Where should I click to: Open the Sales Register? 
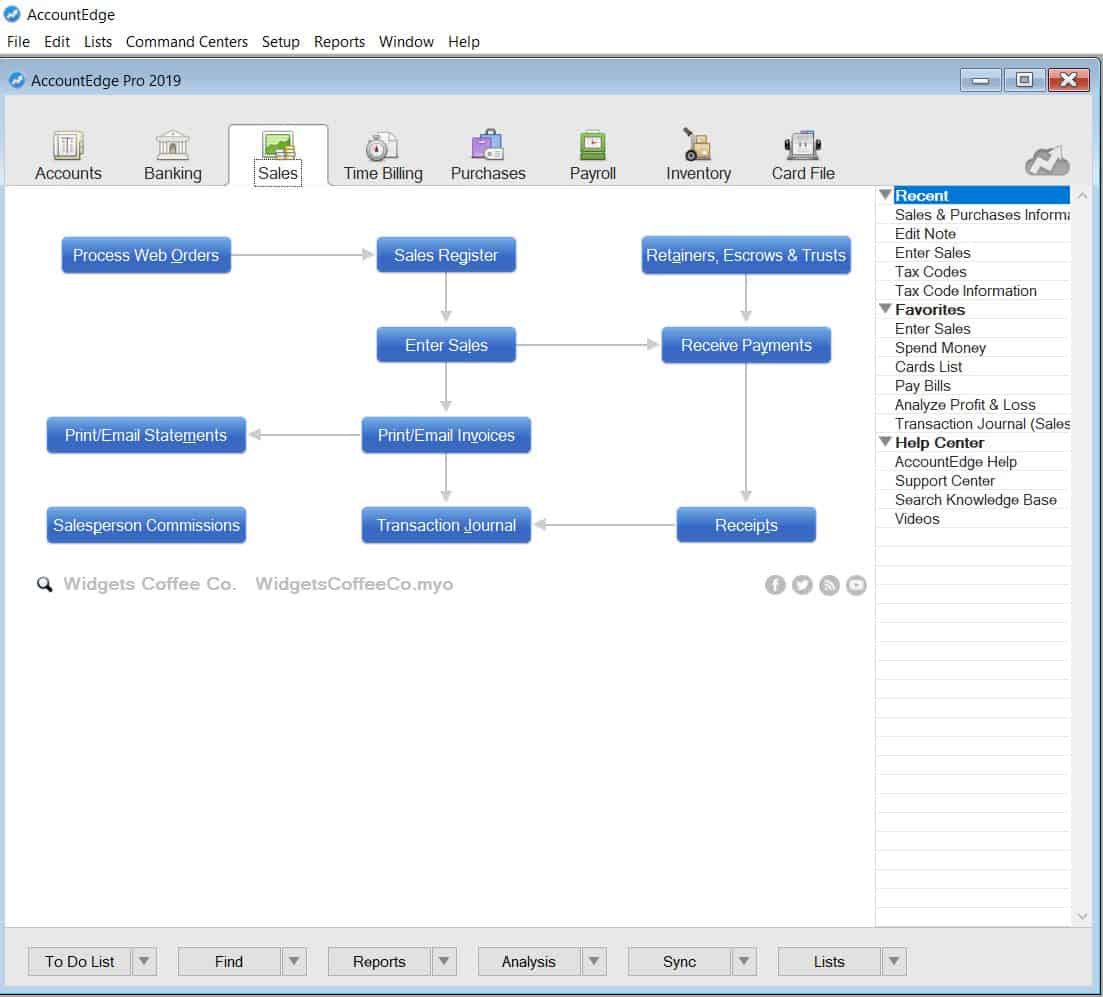[x=446, y=255]
